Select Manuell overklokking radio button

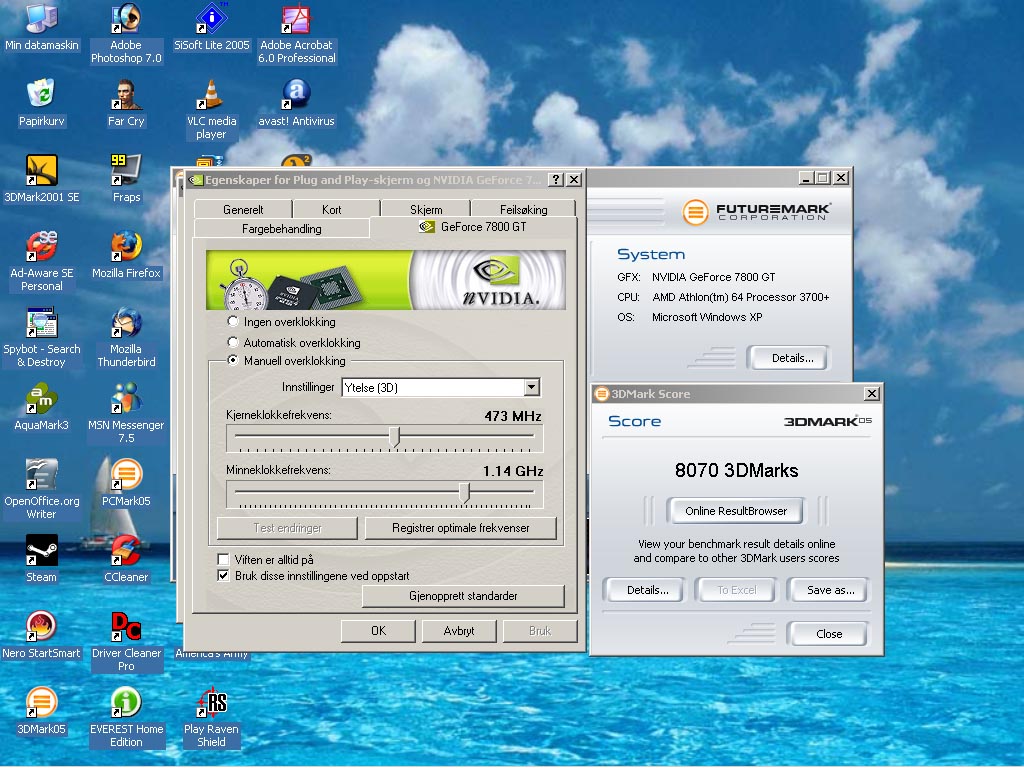[232, 360]
